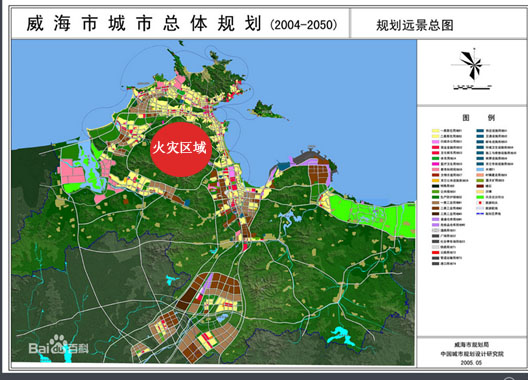This screenshot has width=528, height=380.
Task: Select the large pink zone on the west coast
Action: [72, 171]
